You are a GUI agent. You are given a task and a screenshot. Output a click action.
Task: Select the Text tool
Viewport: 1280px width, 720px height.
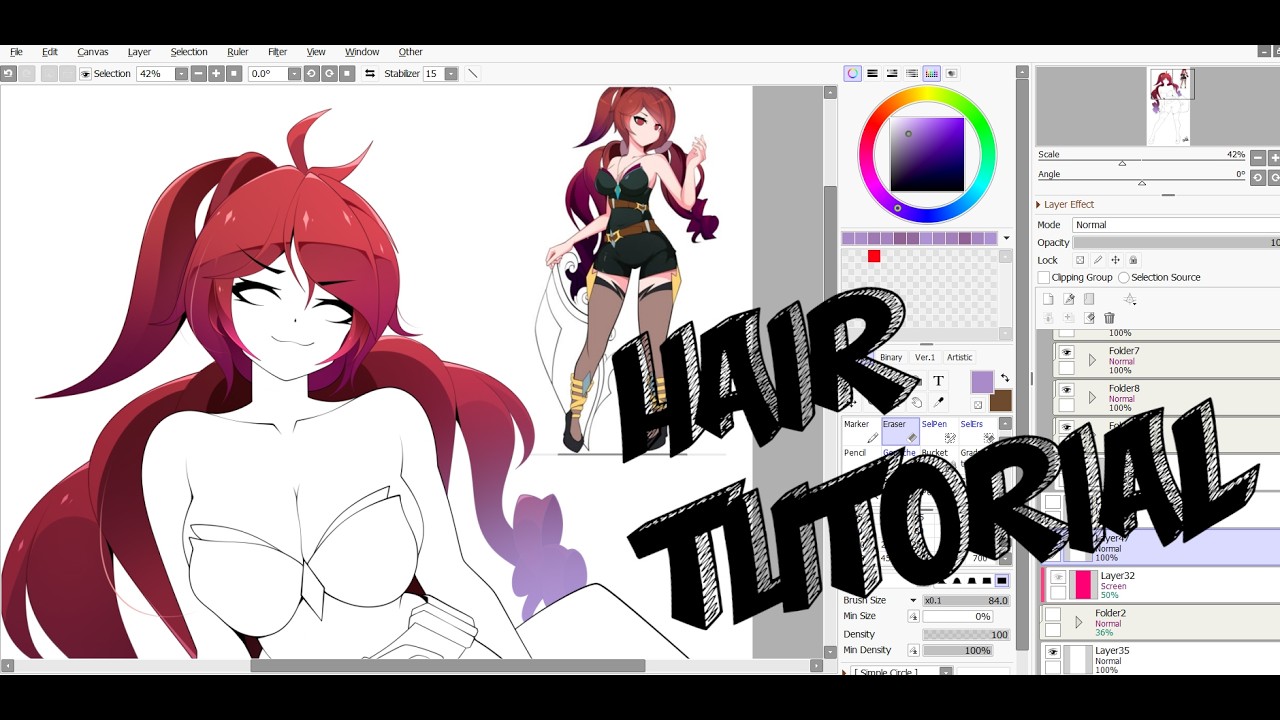(x=938, y=381)
